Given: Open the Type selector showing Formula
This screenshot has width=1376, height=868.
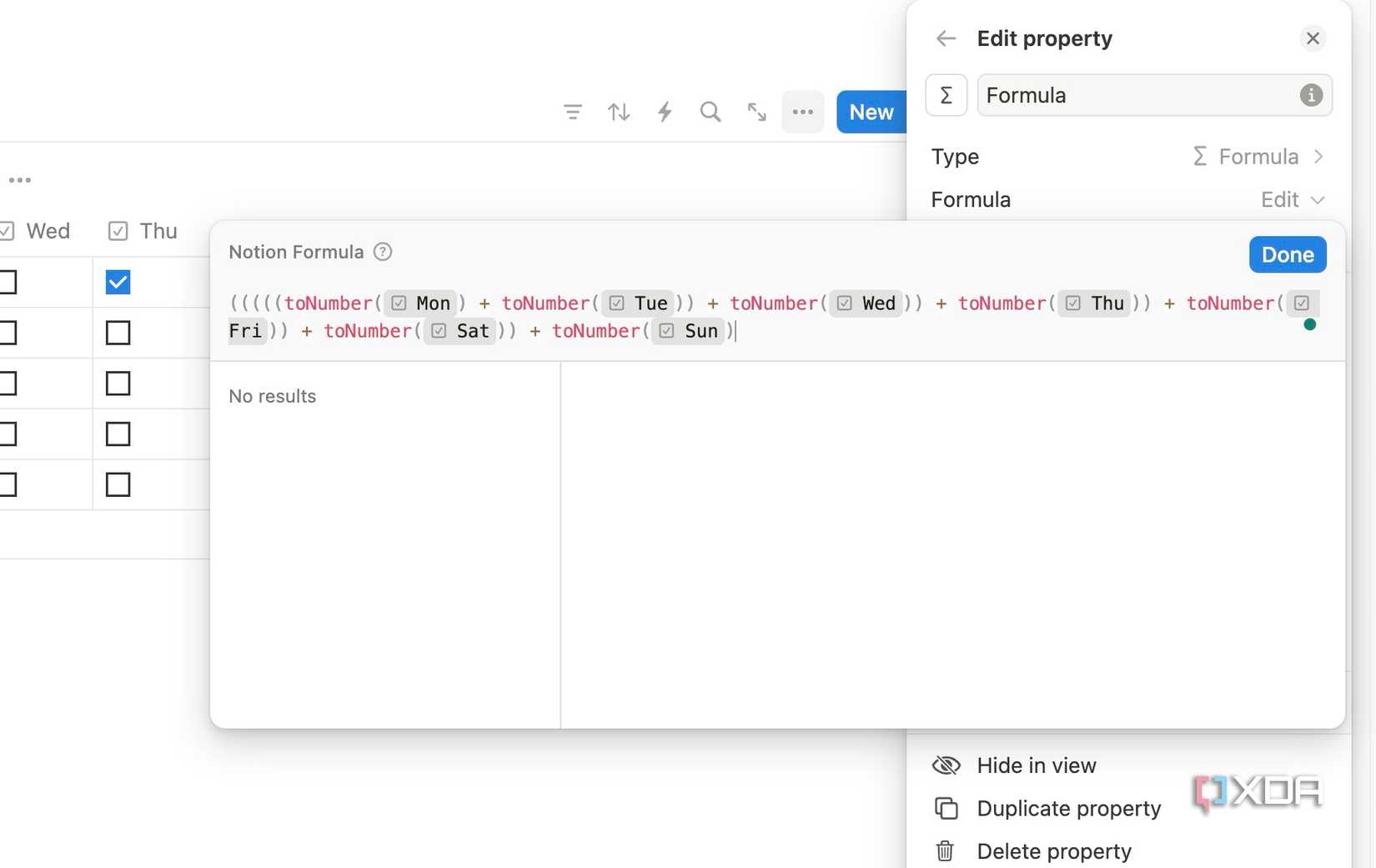Looking at the screenshot, I should (1127, 157).
